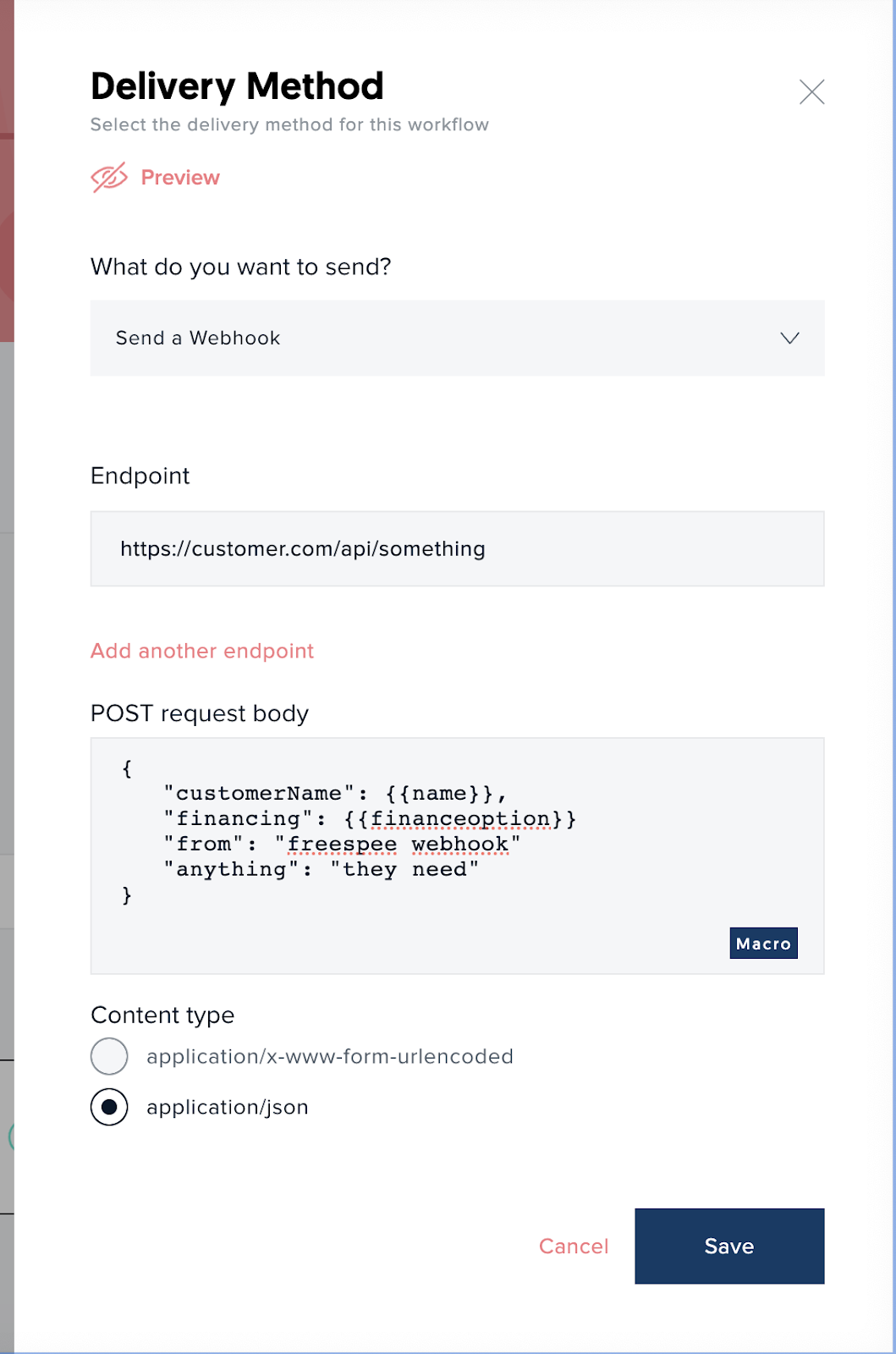Click the application/json label text
This screenshot has height=1354, width=896.
228,1107
